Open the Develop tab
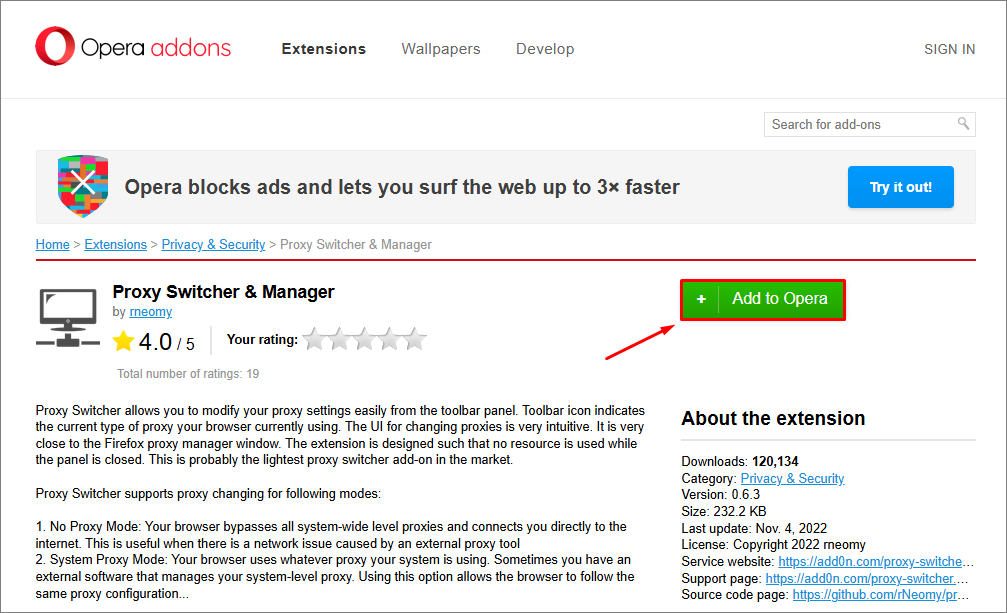 point(545,49)
